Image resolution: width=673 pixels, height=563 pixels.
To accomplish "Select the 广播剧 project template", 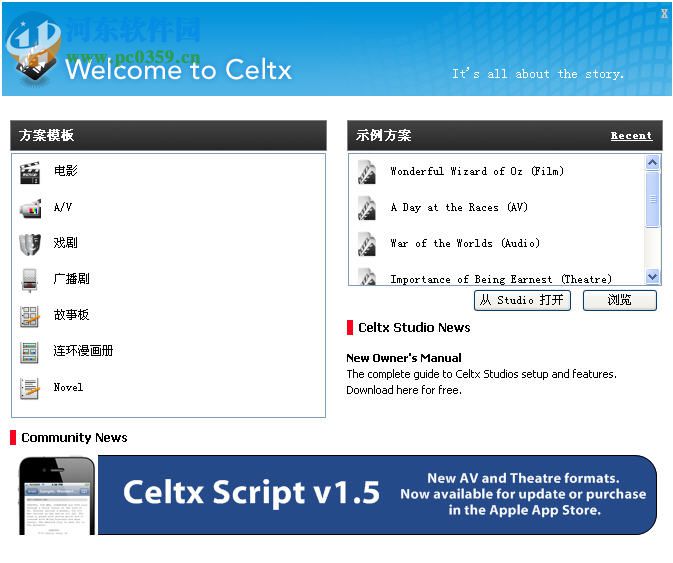I will coord(72,279).
